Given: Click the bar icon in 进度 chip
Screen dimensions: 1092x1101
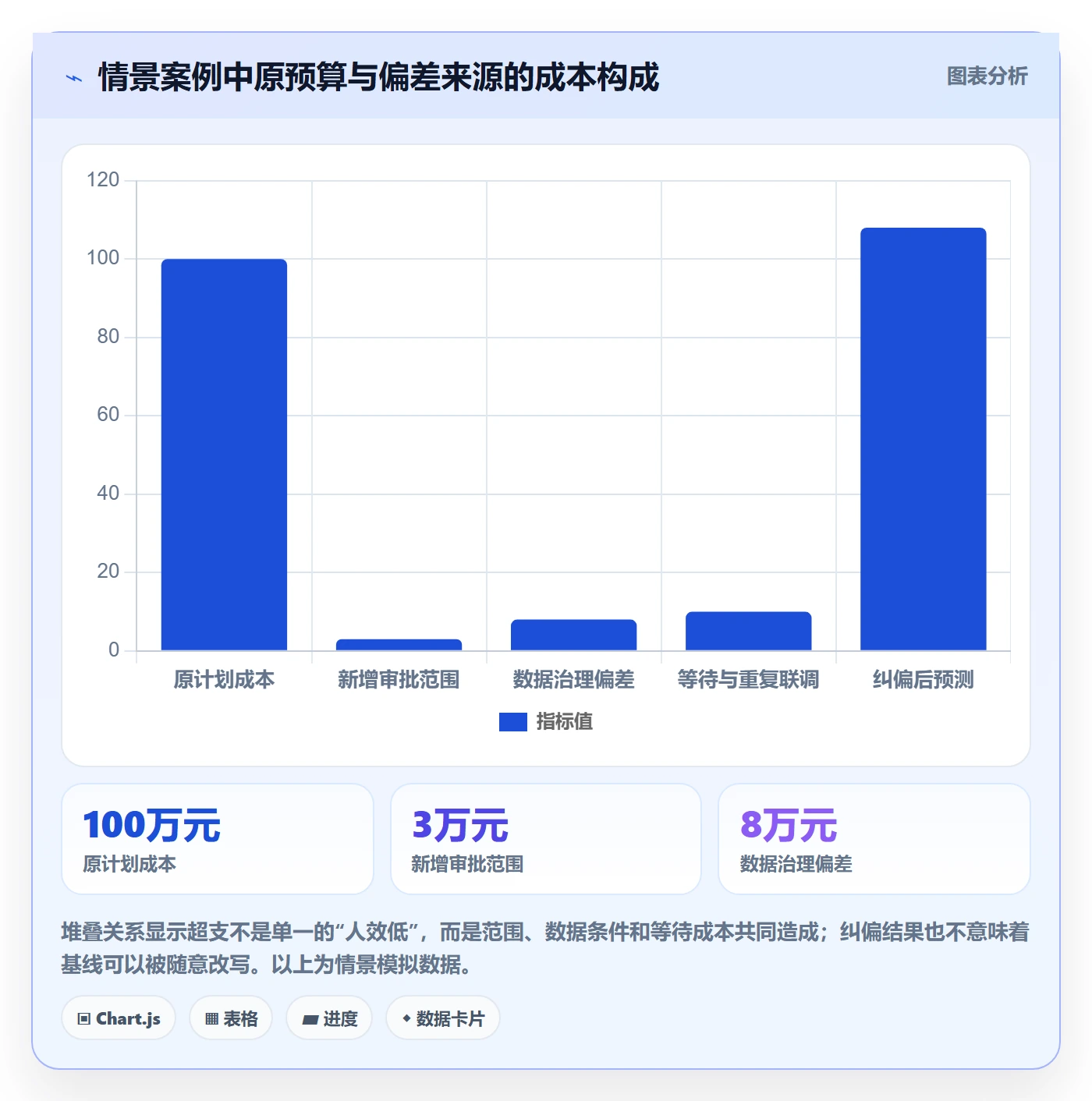Looking at the screenshot, I should coord(310,1019).
